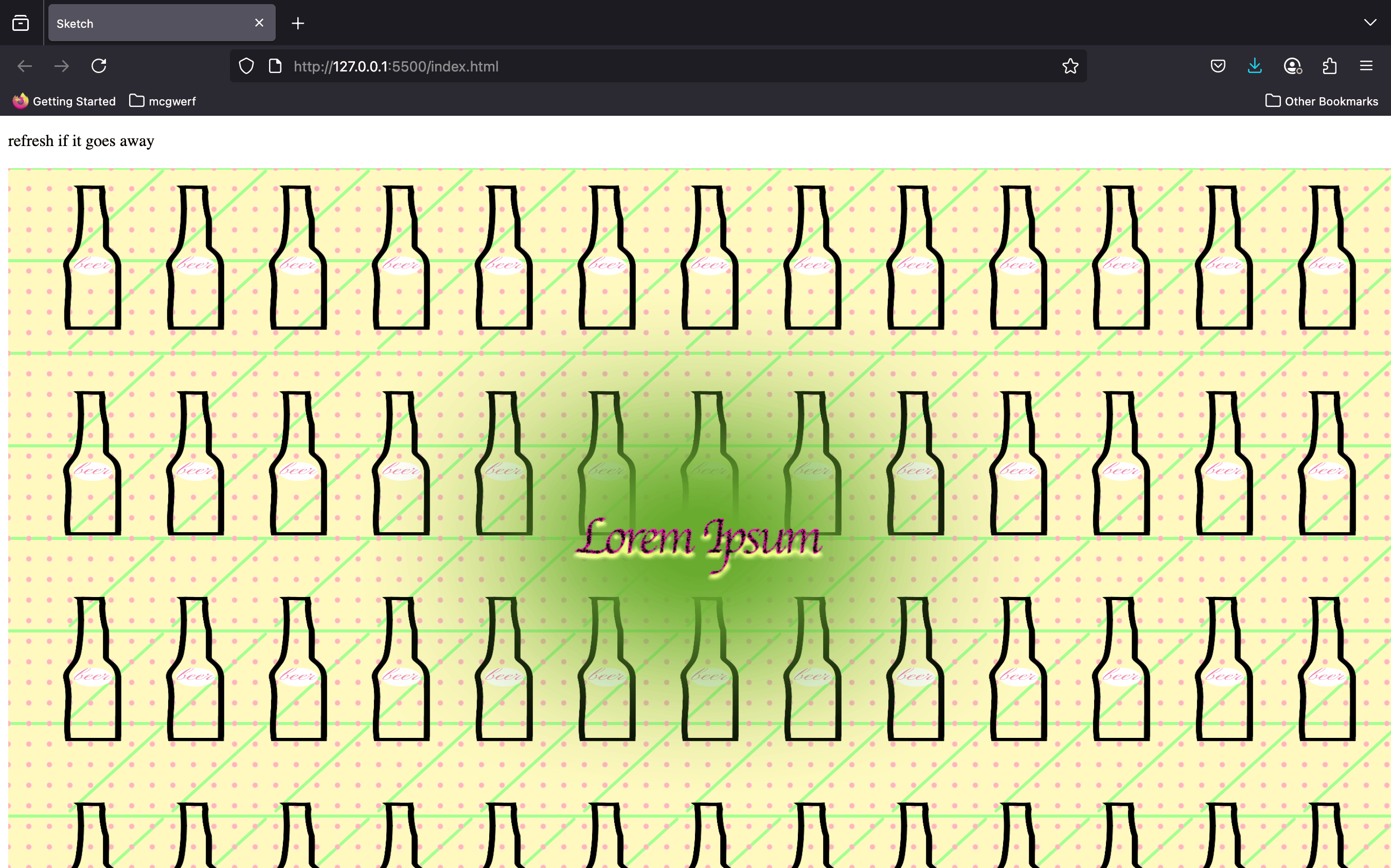This screenshot has width=1391, height=868.
Task: Open the application hamburger menu
Action: click(1366, 66)
